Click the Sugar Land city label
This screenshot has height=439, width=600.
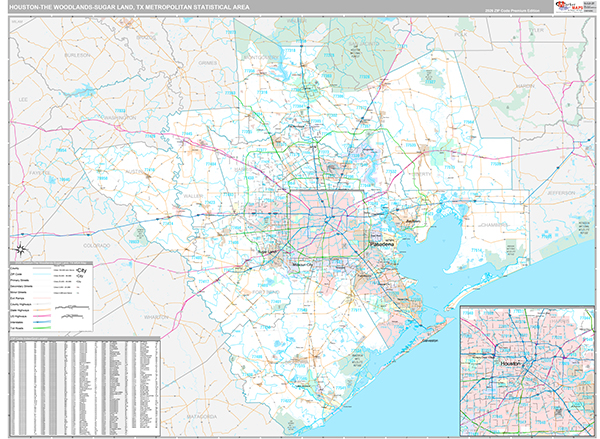point(267,252)
